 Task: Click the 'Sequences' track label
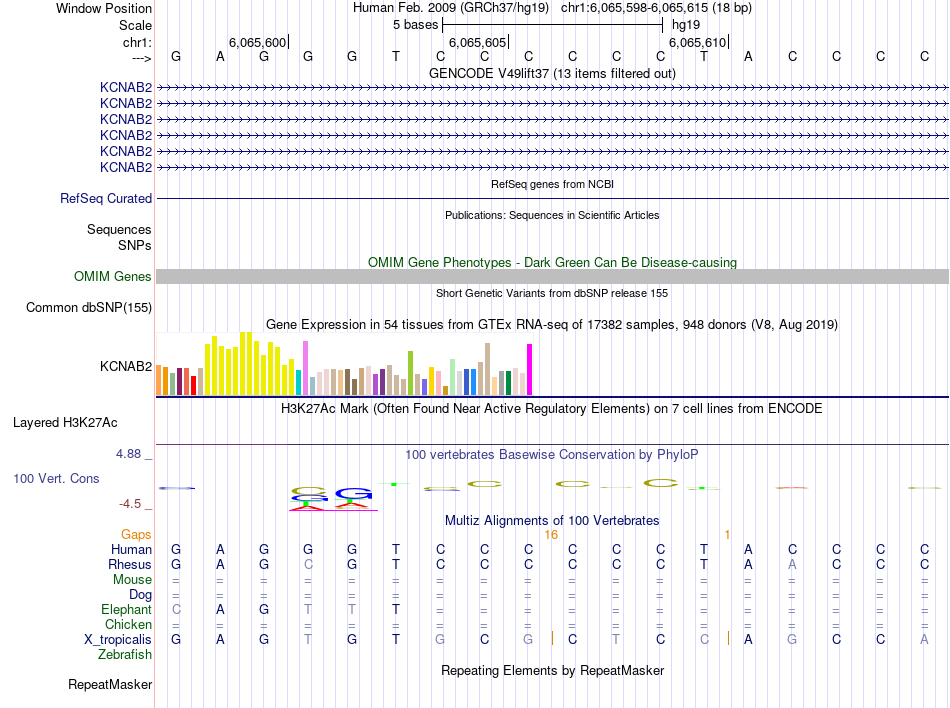(x=119, y=230)
